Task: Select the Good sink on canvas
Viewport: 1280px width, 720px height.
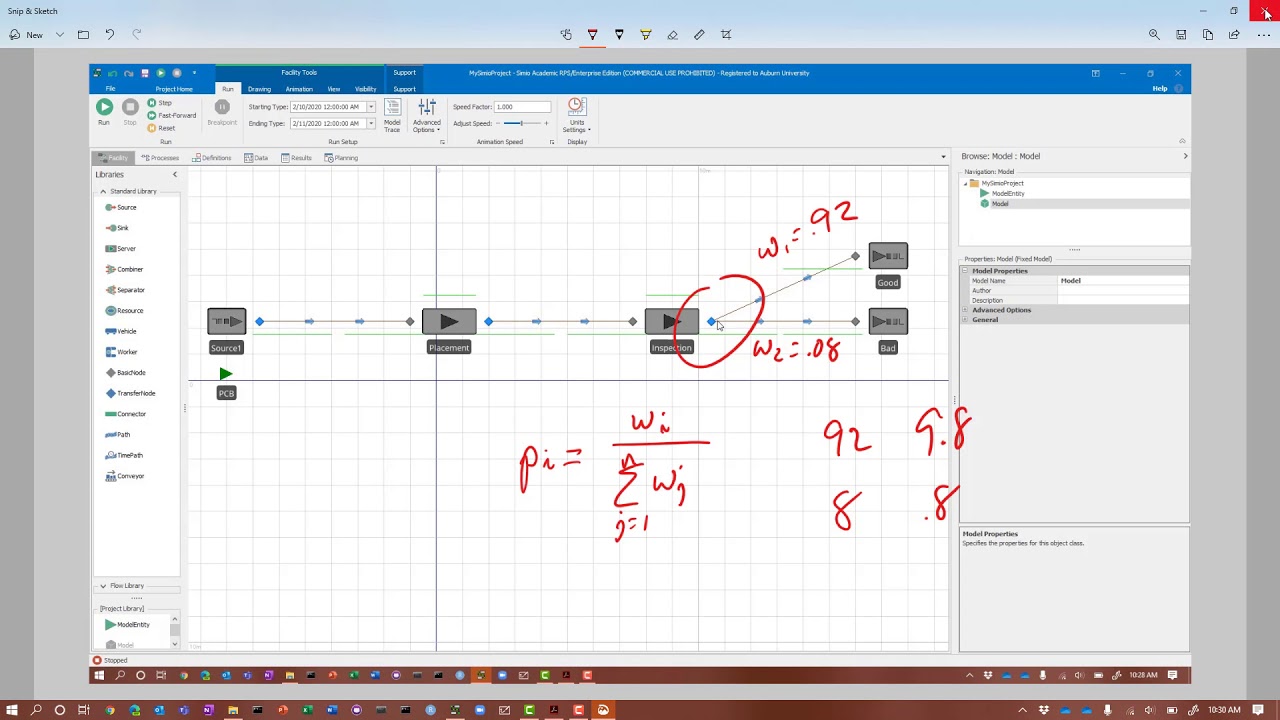Action: [888, 257]
